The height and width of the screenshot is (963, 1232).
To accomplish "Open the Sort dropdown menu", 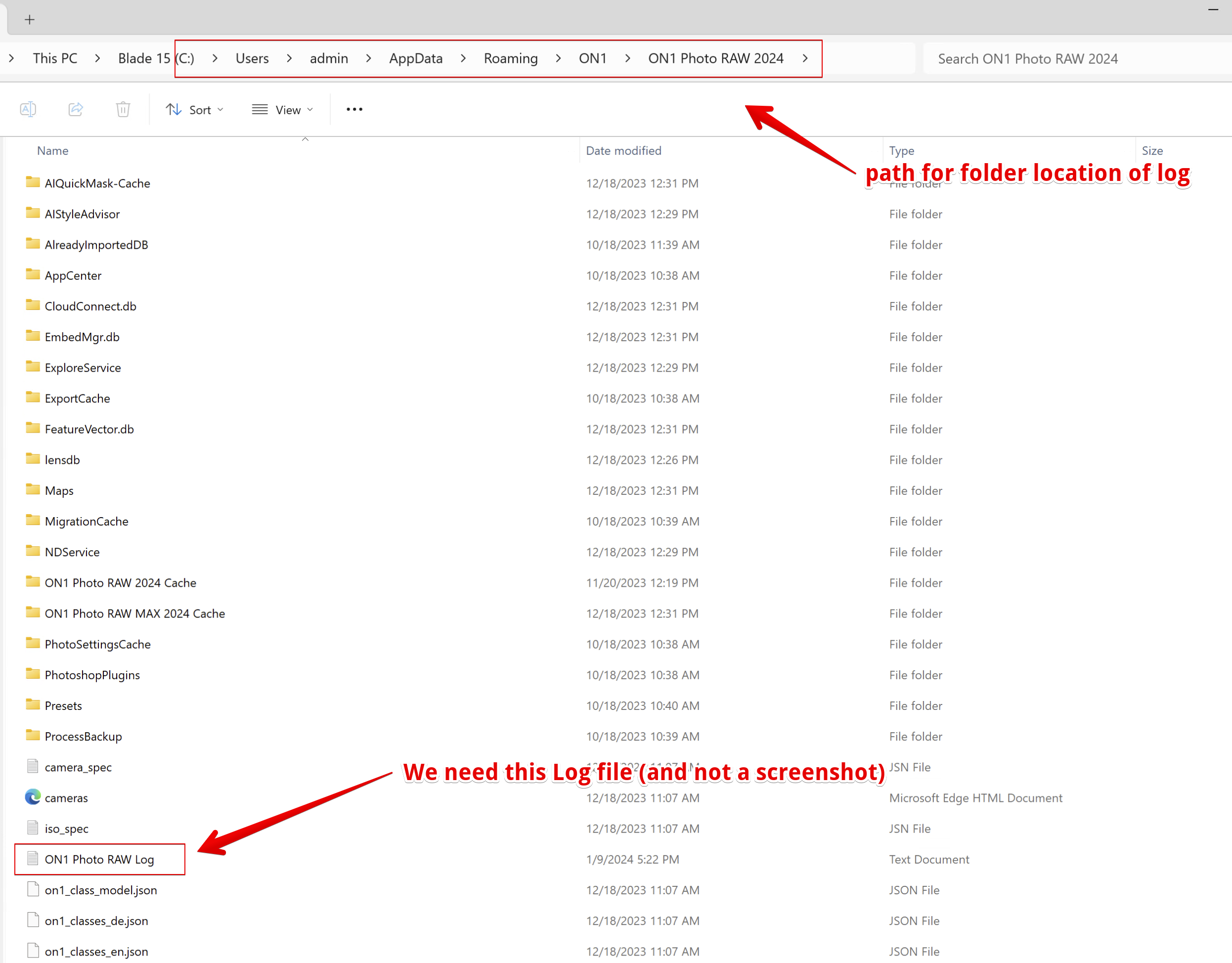I will tap(195, 109).
